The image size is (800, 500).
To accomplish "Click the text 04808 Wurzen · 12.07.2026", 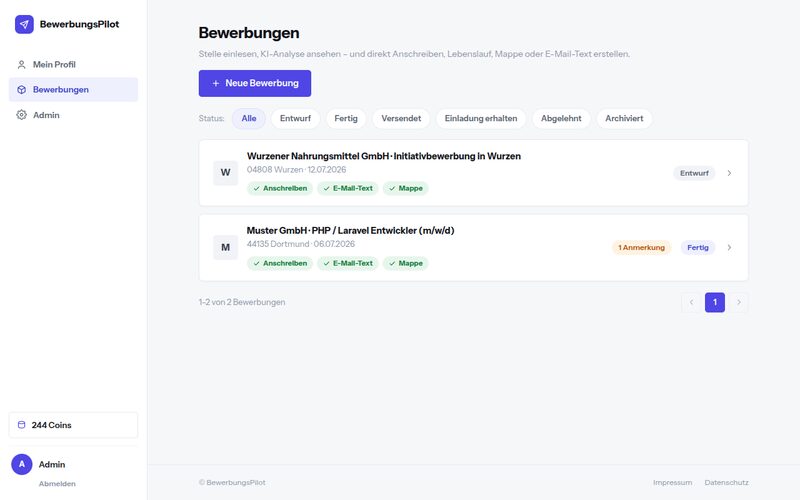I will coord(296,169).
